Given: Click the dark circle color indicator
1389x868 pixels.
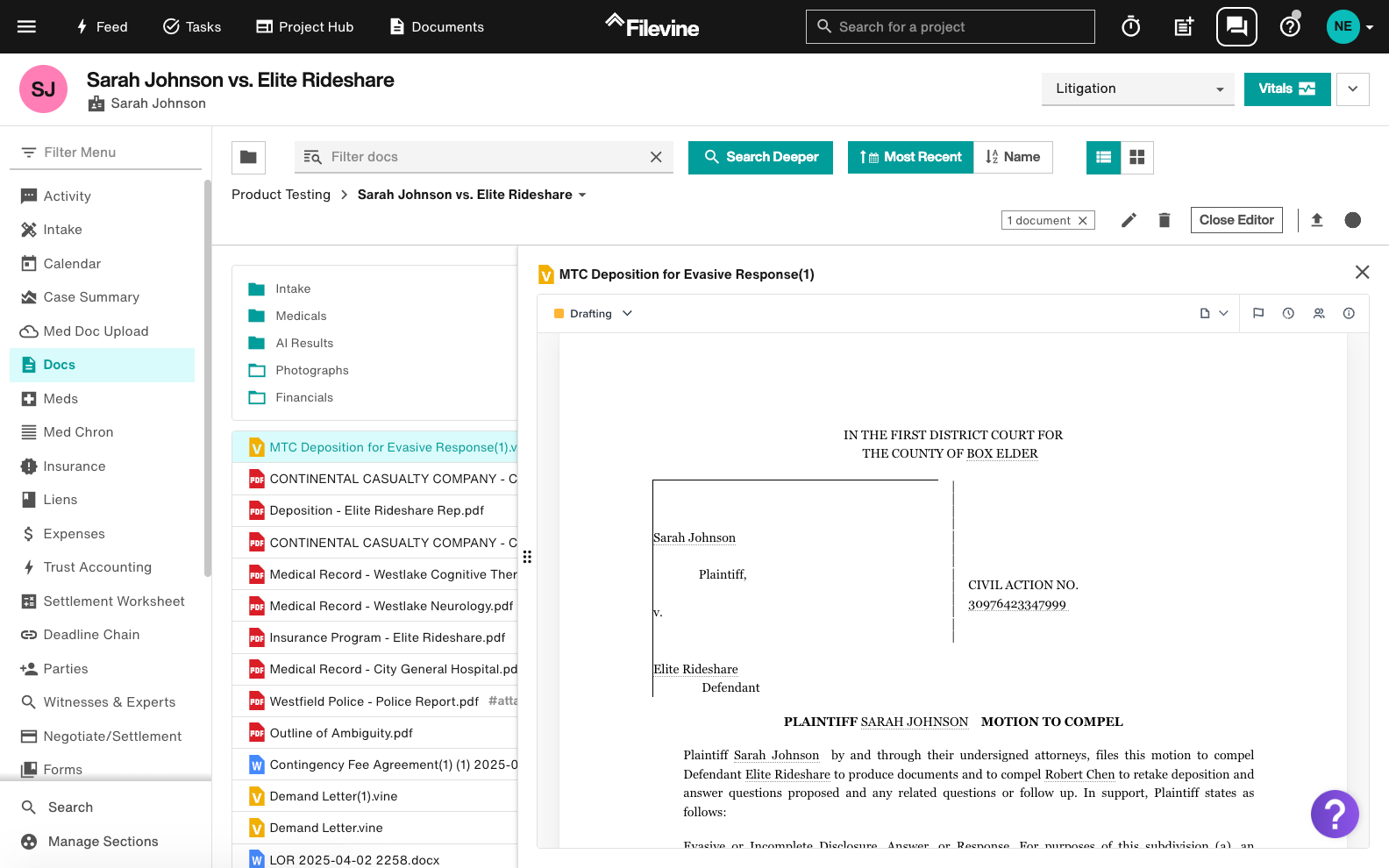Looking at the screenshot, I should (x=1352, y=220).
